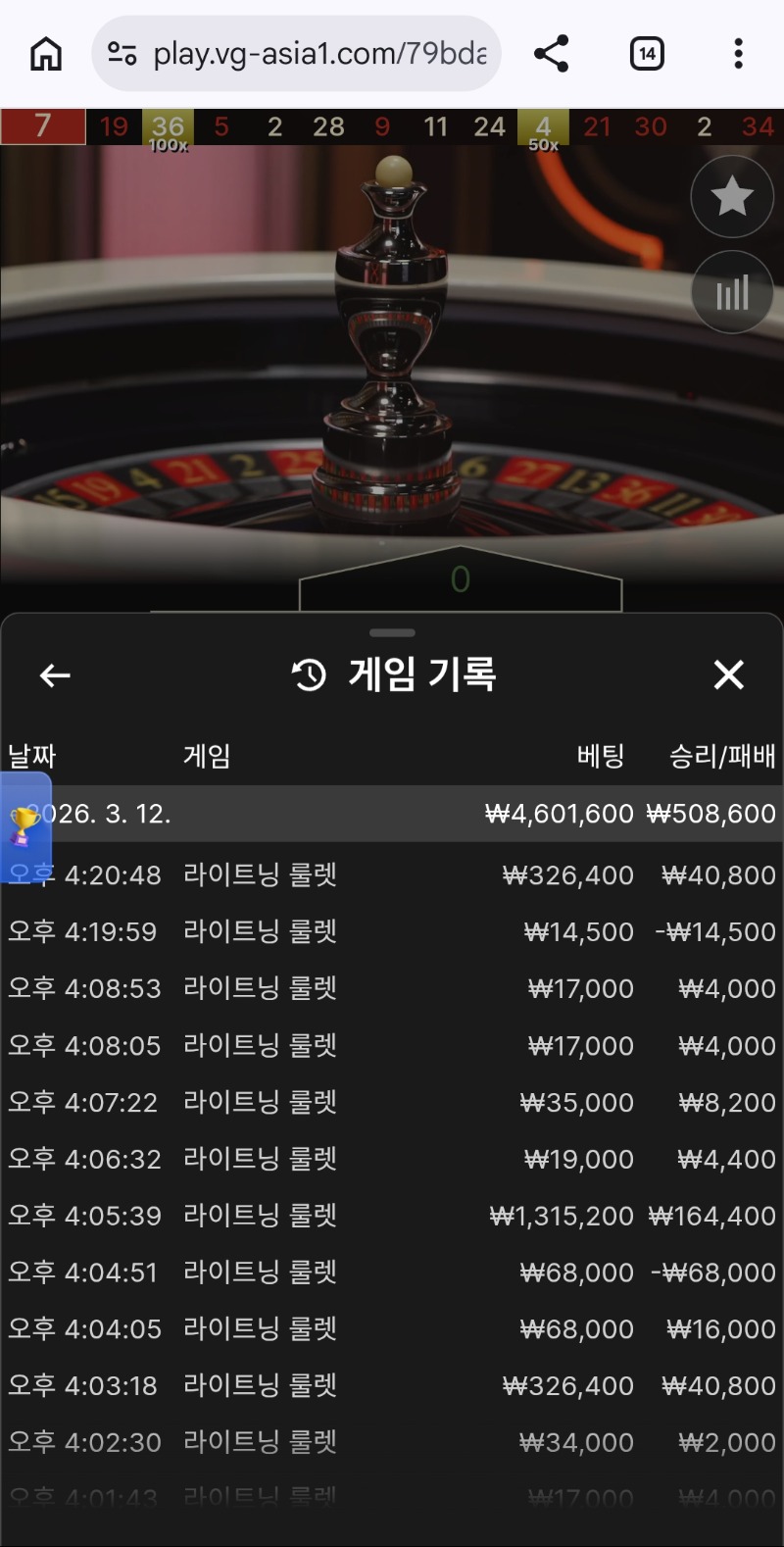Tap the browser home icon

pyautogui.click(x=46, y=53)
